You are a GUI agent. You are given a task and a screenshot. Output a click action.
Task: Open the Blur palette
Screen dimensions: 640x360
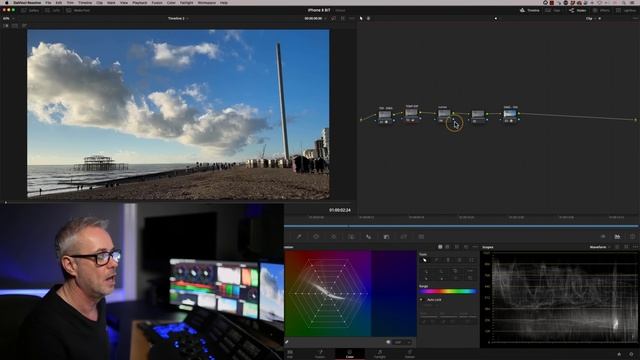(369, 236)
